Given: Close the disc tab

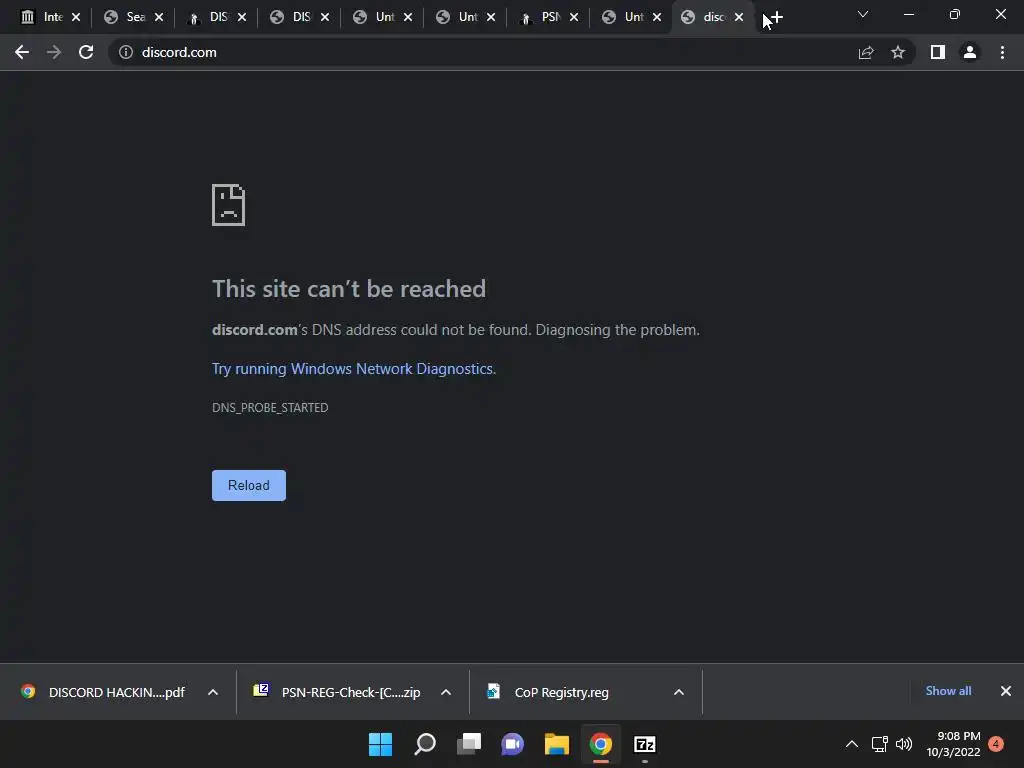Looking at the screenshot, I should (739, 18).
